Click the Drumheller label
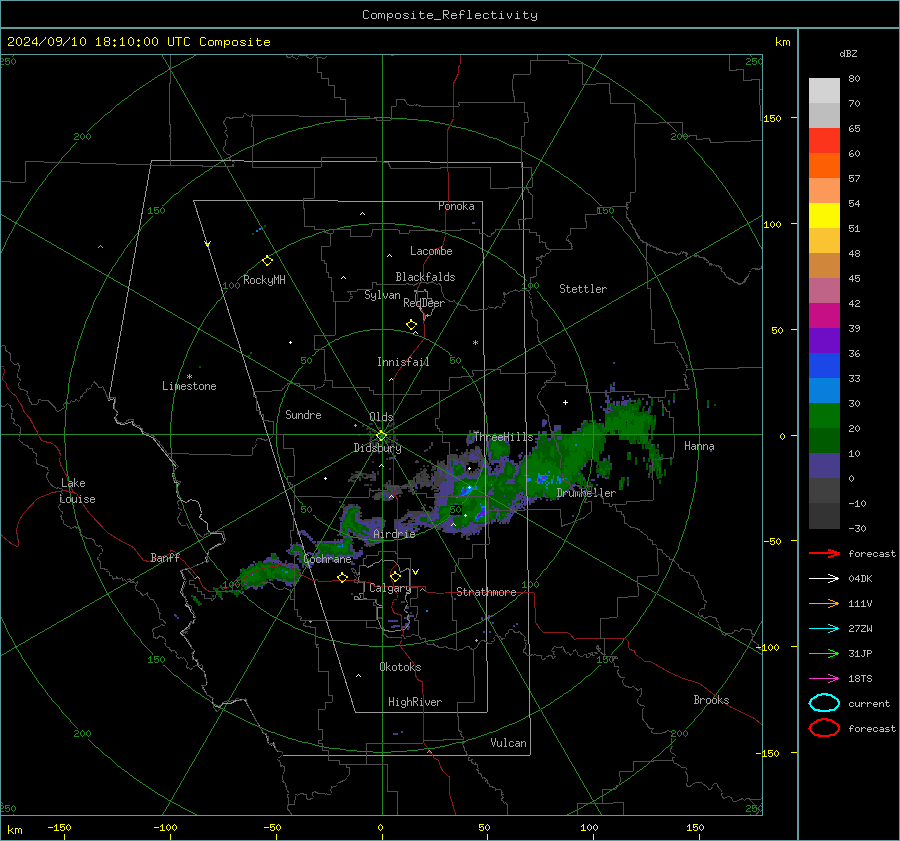The width and height of the screenshot is (900, 841). (x=586, y=493)
